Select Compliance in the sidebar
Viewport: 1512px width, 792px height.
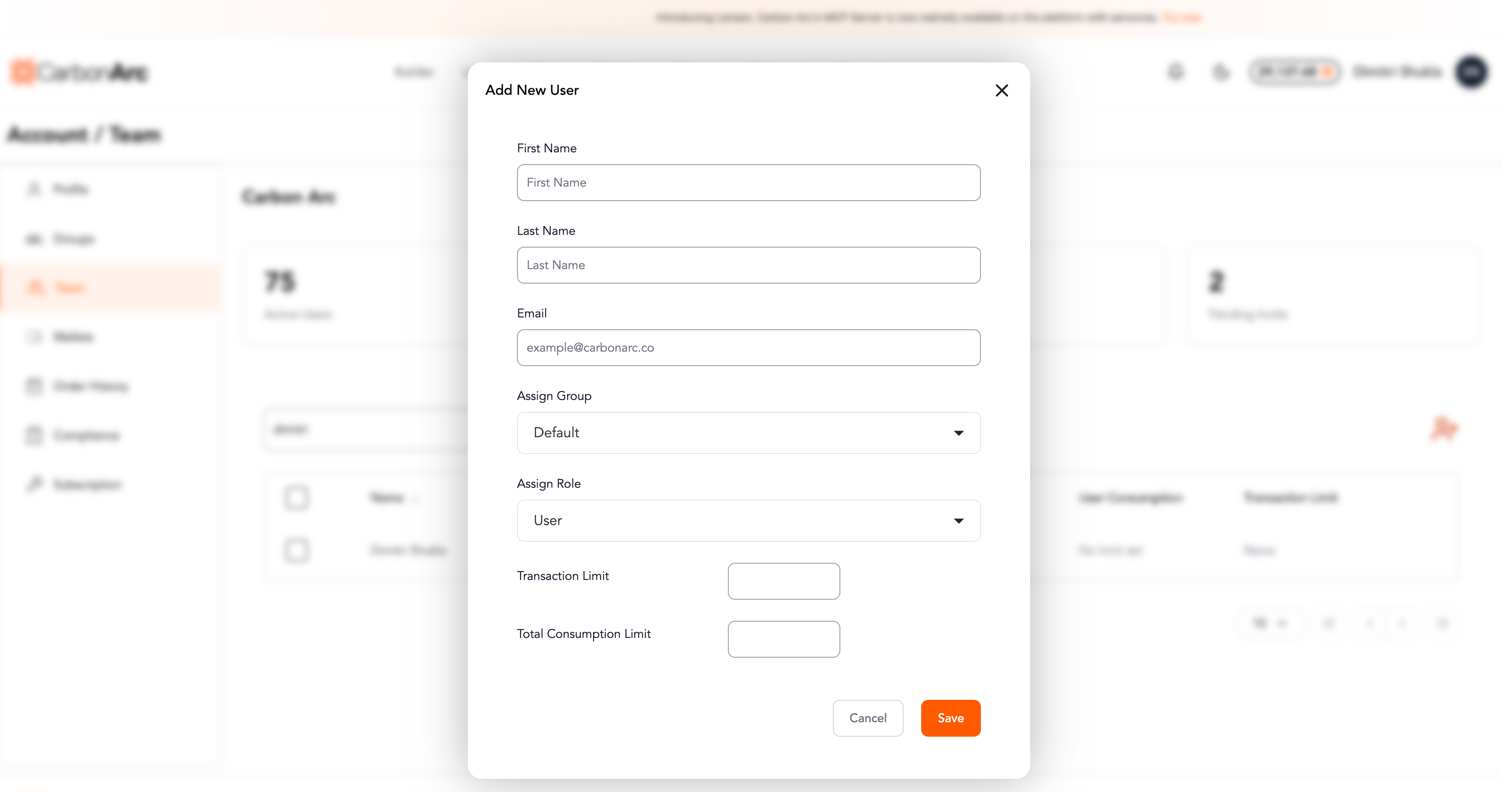tap(86, 436)
